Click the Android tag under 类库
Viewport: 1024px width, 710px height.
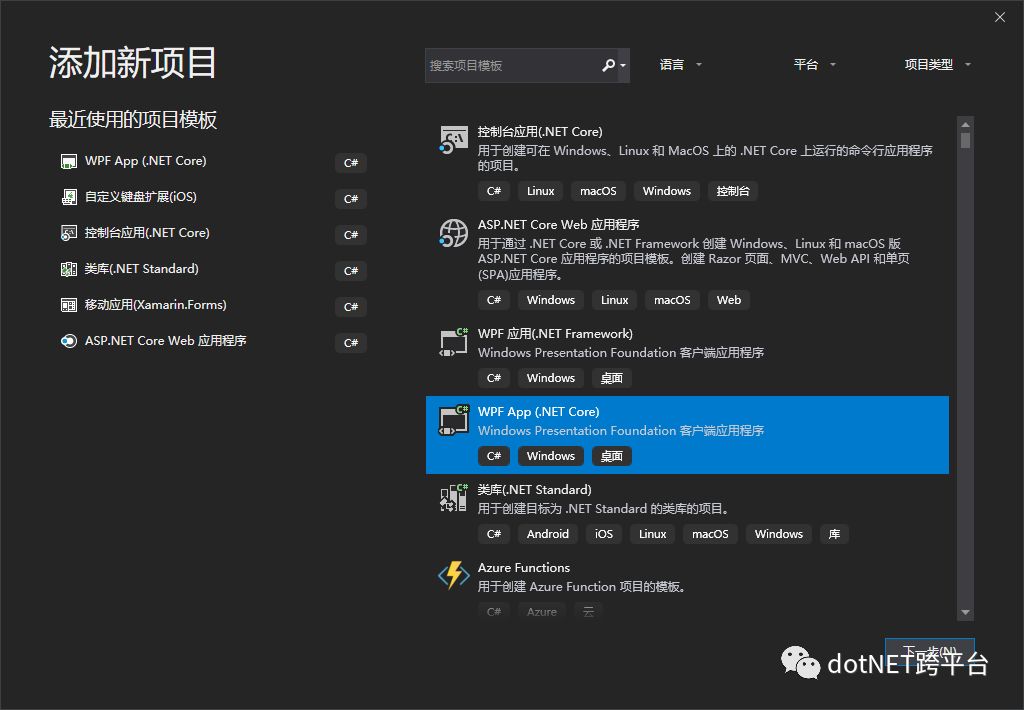pos(548,534)
